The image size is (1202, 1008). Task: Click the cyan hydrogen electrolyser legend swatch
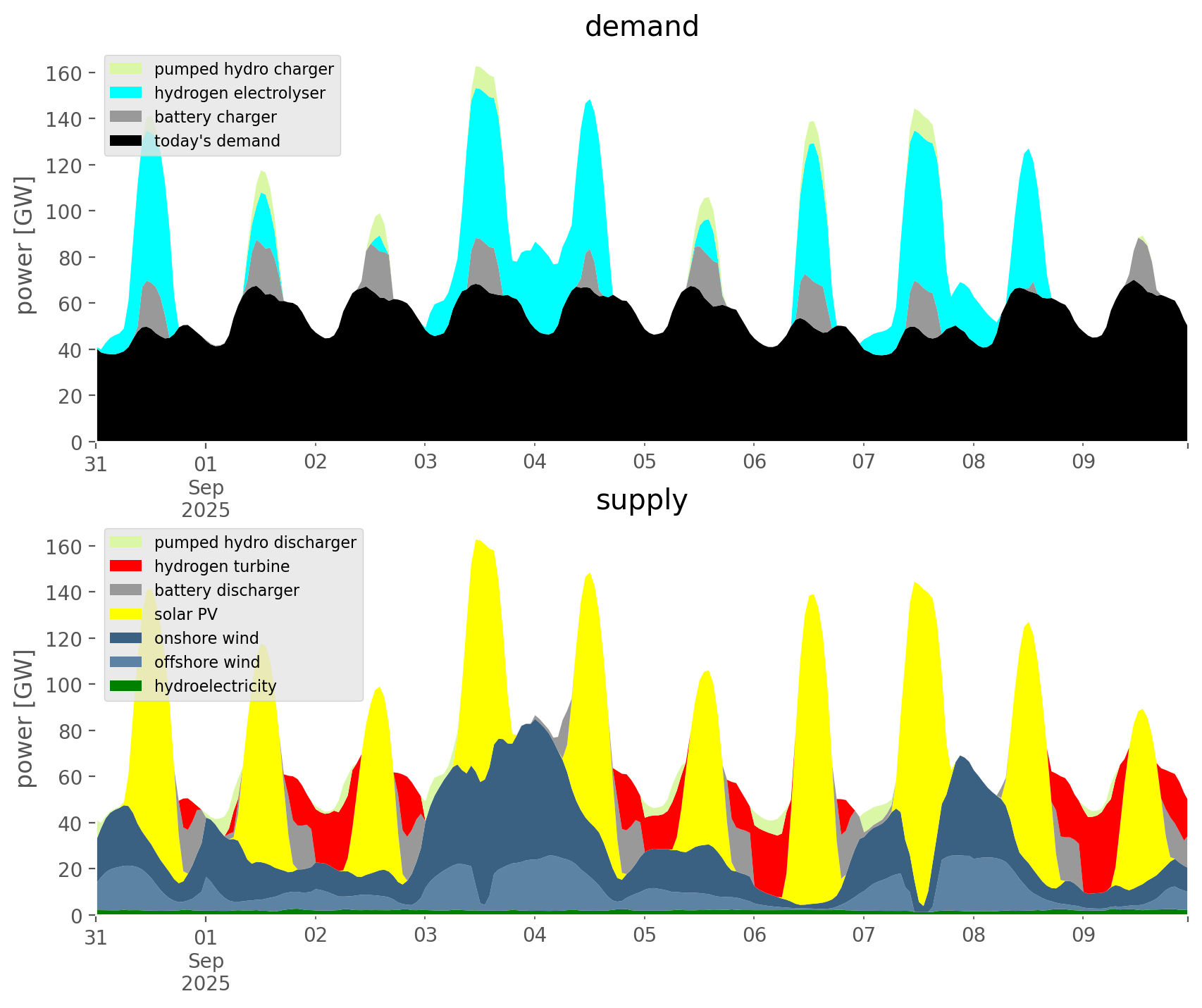126,93
